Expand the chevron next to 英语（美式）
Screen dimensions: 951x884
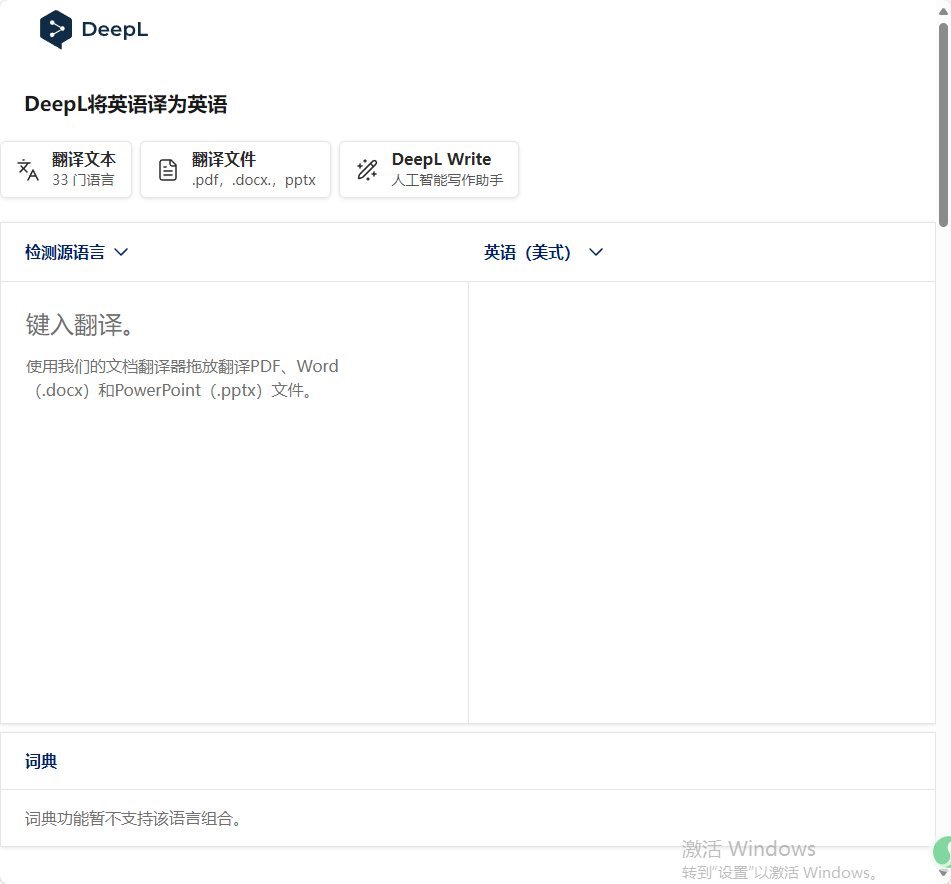point(596,252)
